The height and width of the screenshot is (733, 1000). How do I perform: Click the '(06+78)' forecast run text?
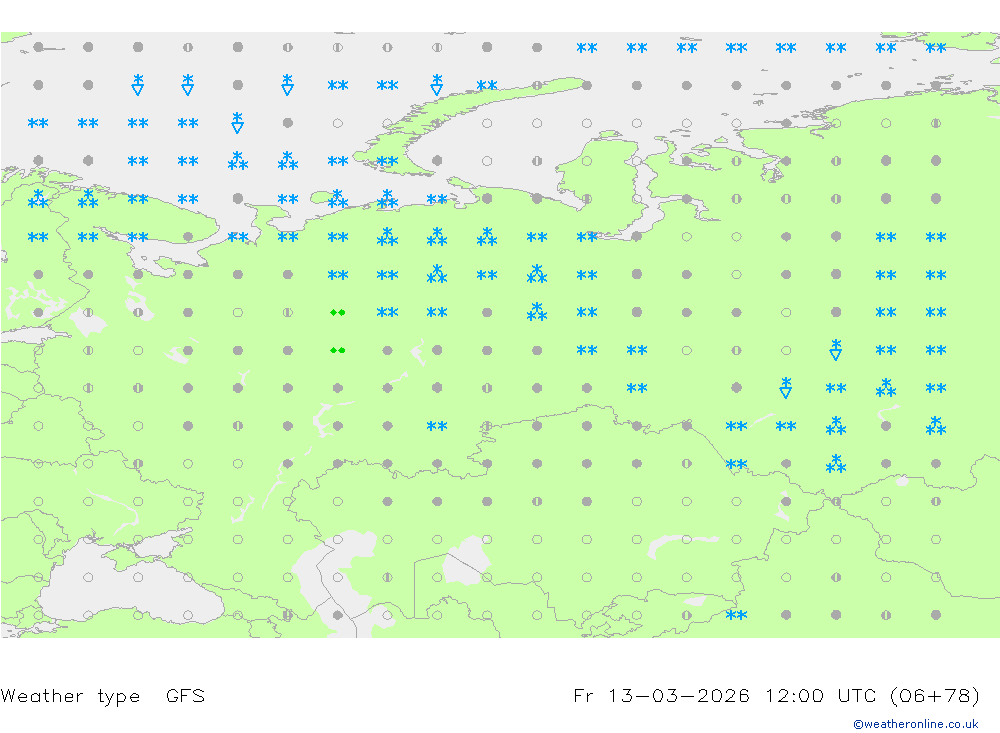pyautogui.click(x=934, y=695)
